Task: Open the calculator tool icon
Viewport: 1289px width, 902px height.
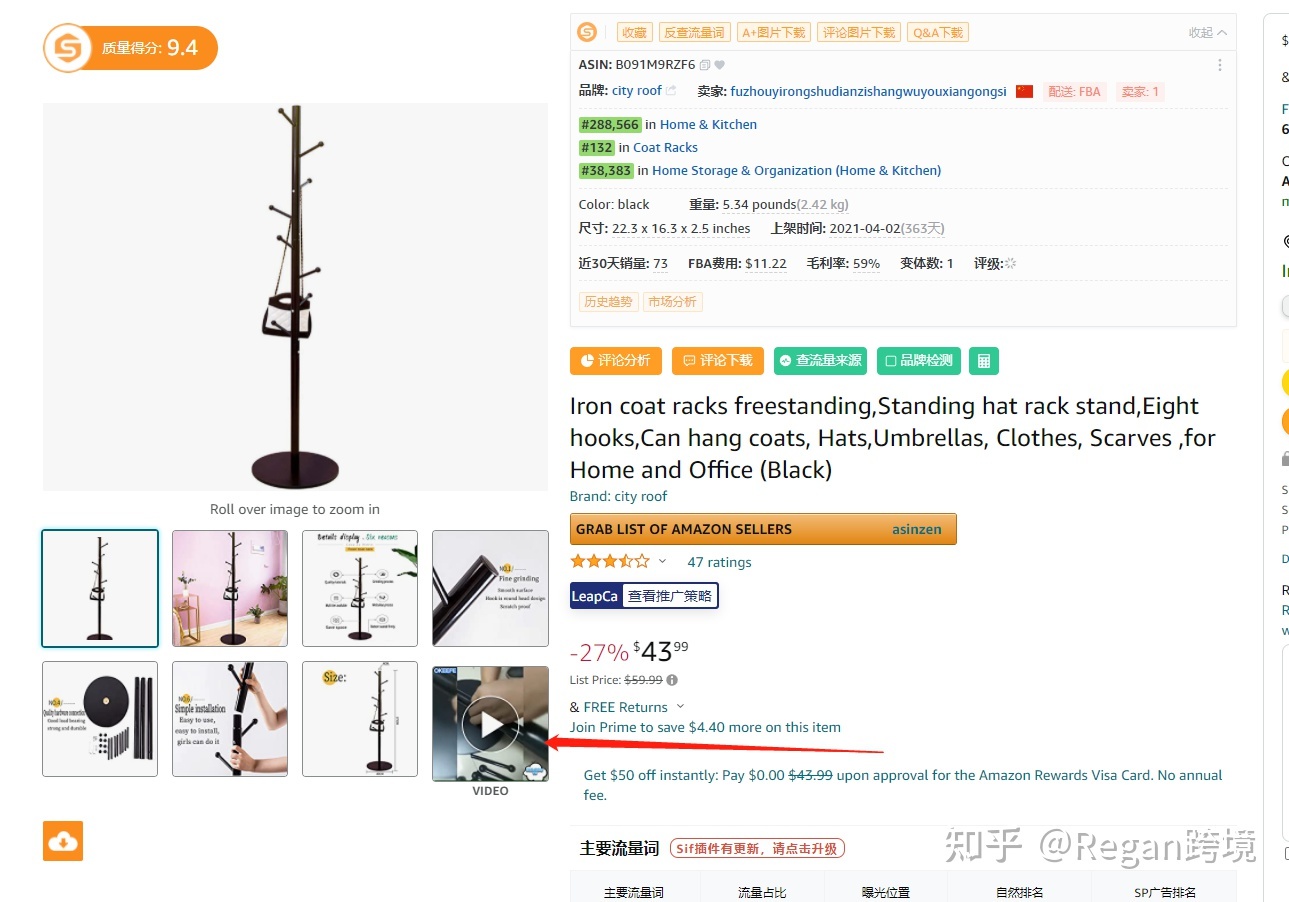Action: pos(984,361)
